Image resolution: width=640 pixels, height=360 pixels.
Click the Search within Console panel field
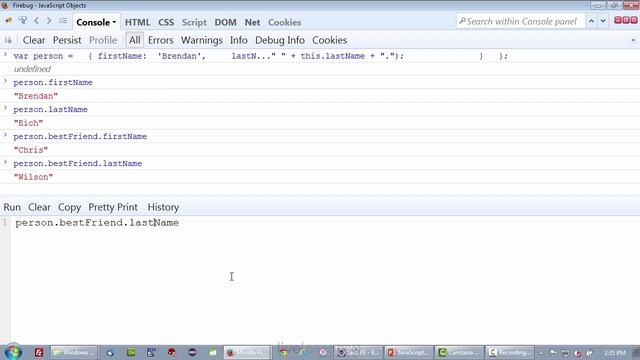click(521, 21)
